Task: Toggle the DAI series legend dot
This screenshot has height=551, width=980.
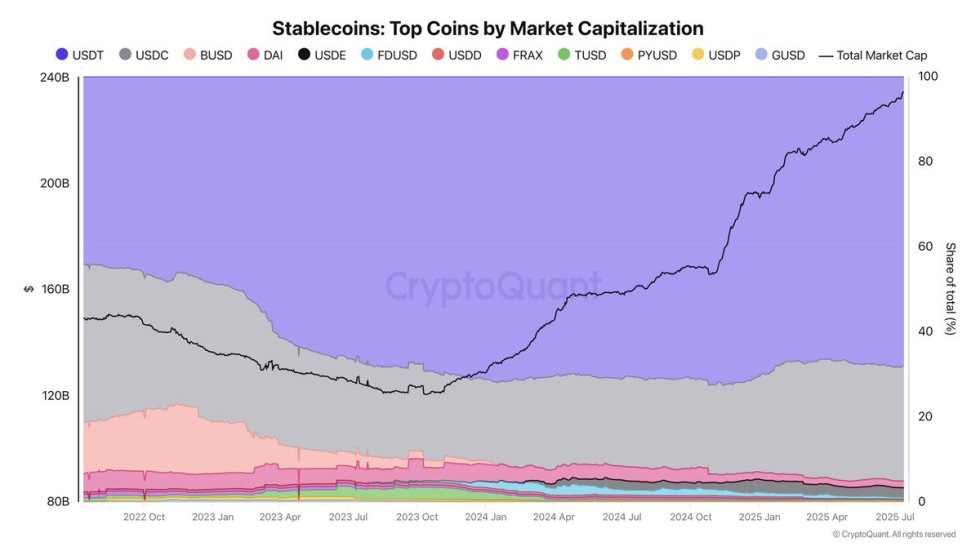Action: (x=253, y=55)
